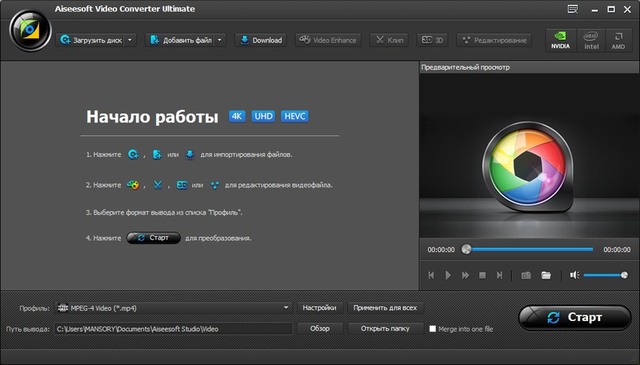Click the add file icon in step 1
640x365 pixels.
[x=157, y=155]
